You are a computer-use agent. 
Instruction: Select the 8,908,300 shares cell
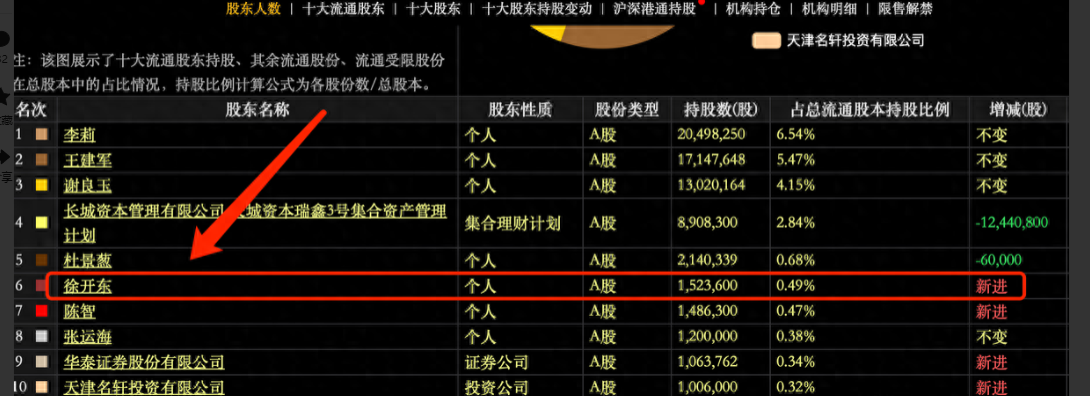click(707, 223)
